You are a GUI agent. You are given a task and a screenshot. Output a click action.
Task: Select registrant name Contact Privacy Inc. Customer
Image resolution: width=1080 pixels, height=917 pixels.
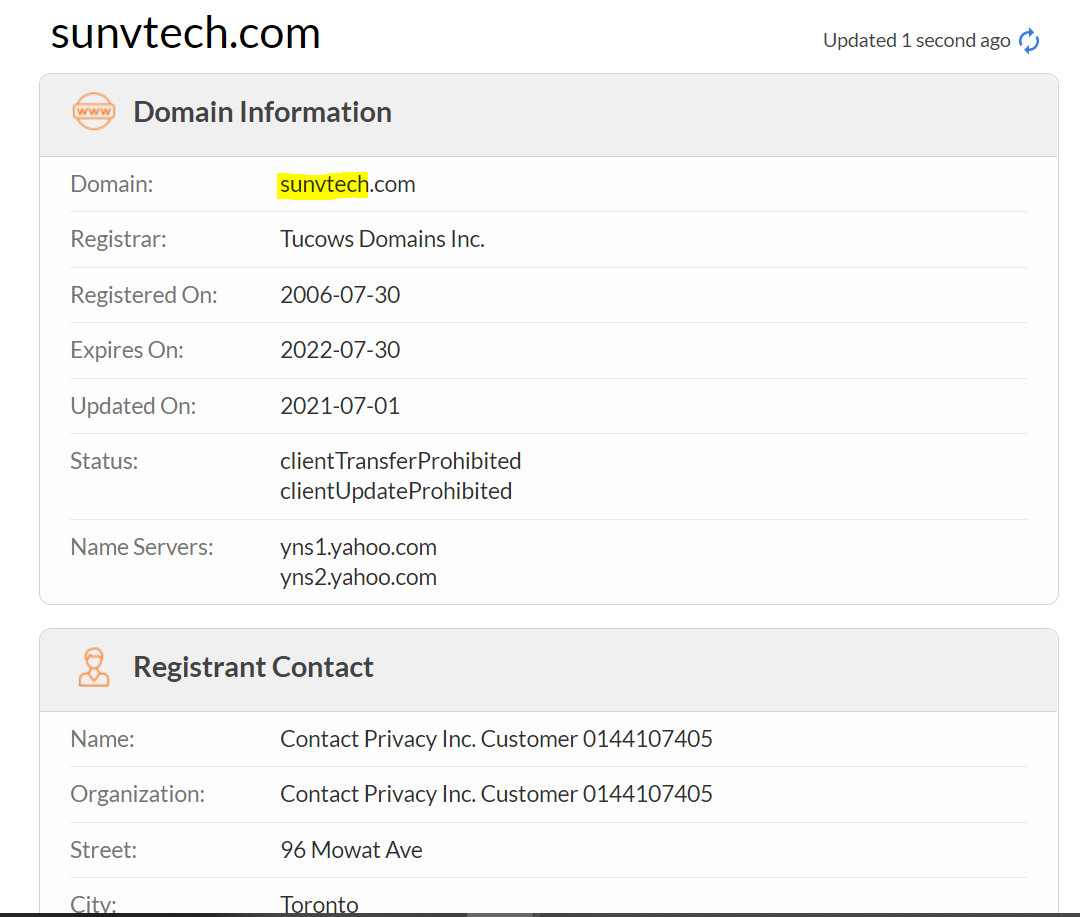(x=496, y=738)
